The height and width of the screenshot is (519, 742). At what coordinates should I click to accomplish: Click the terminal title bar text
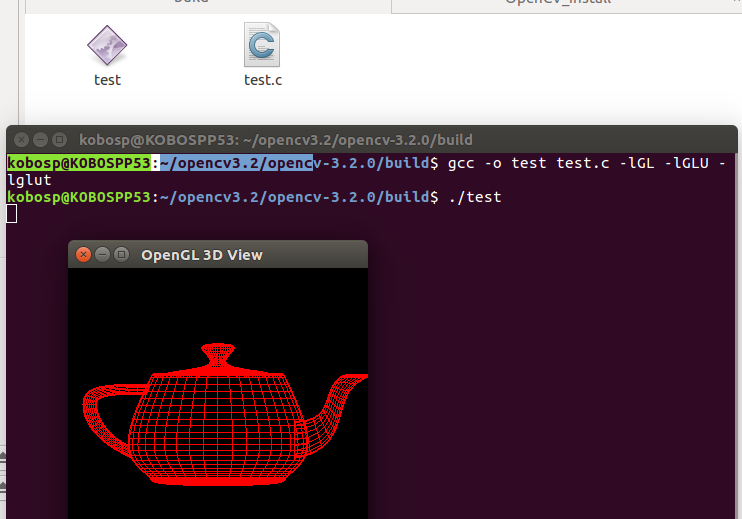tap(276, 140)
